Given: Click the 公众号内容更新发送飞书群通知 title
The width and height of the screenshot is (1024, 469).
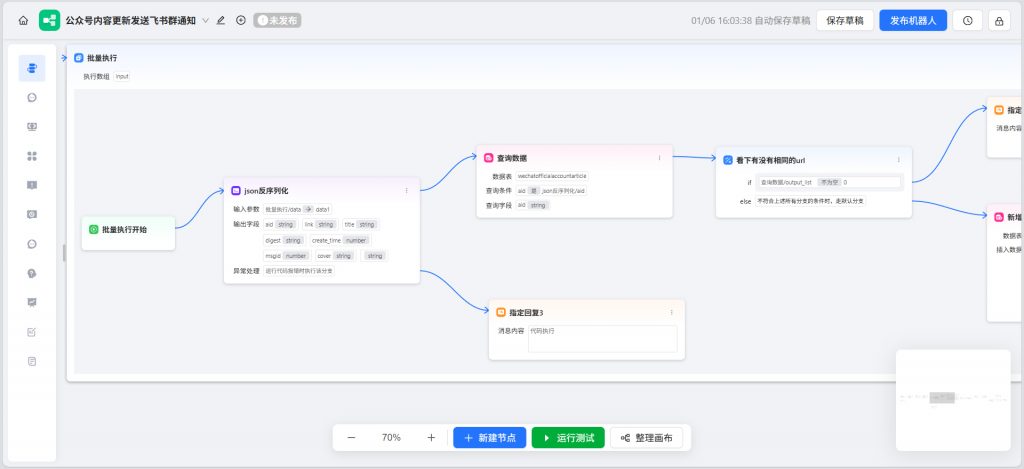Looking at the screenshot, I should tap(131, 20).
